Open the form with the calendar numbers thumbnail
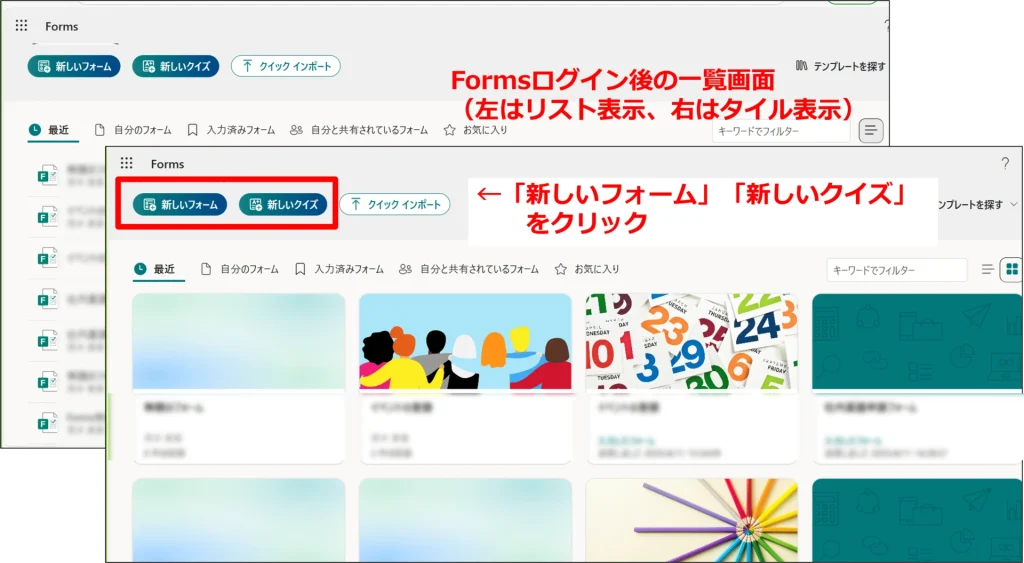This screenshot has height=563, width=1024. [692, 378]
